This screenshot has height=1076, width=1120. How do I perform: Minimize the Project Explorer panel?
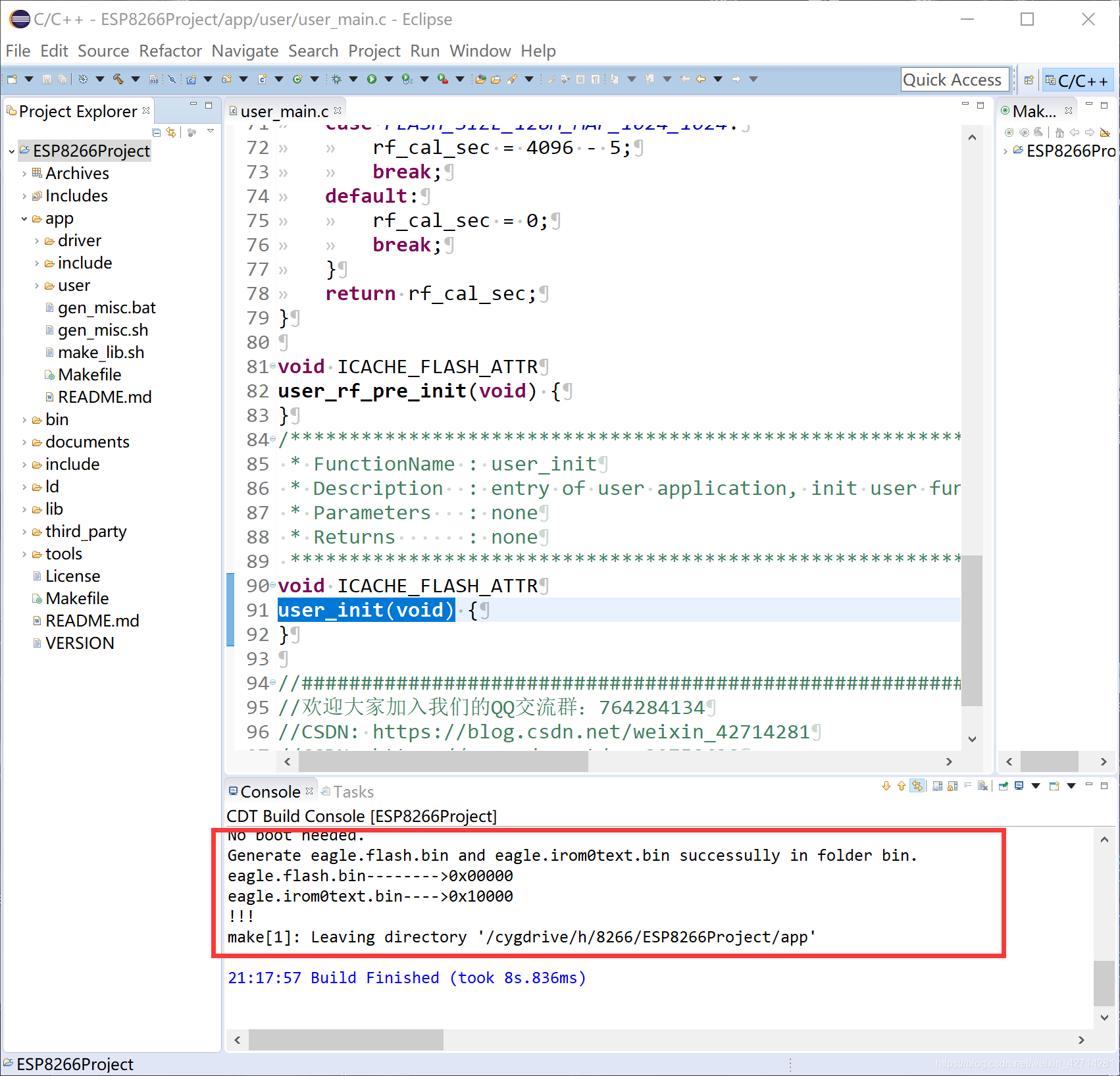click(193, 105)
